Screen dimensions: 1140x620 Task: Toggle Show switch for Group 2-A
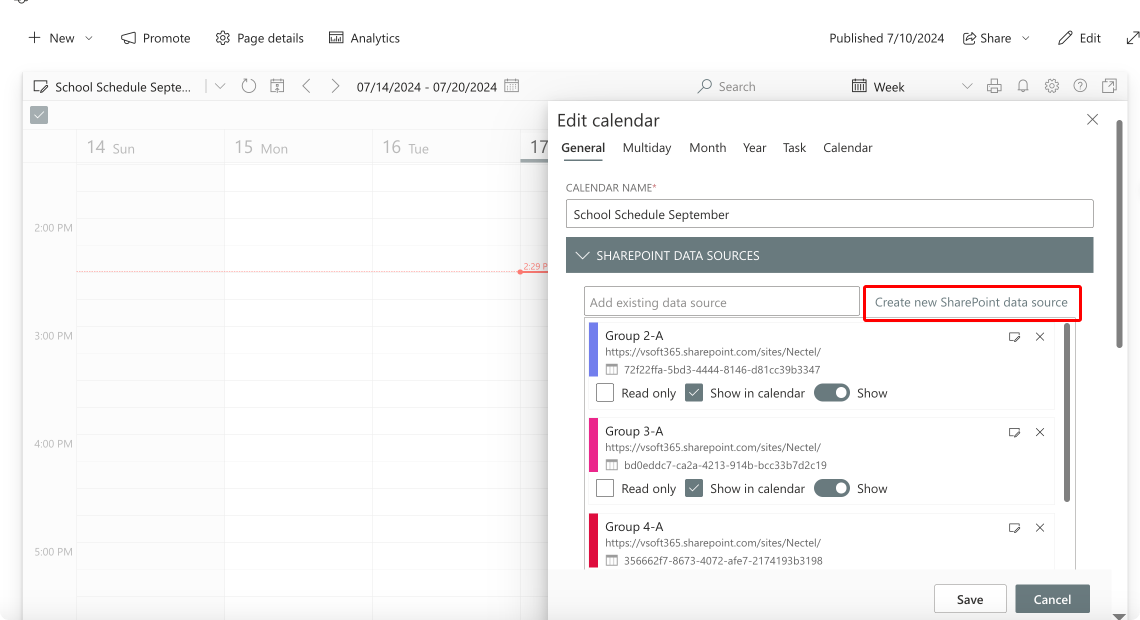(832, 392)
